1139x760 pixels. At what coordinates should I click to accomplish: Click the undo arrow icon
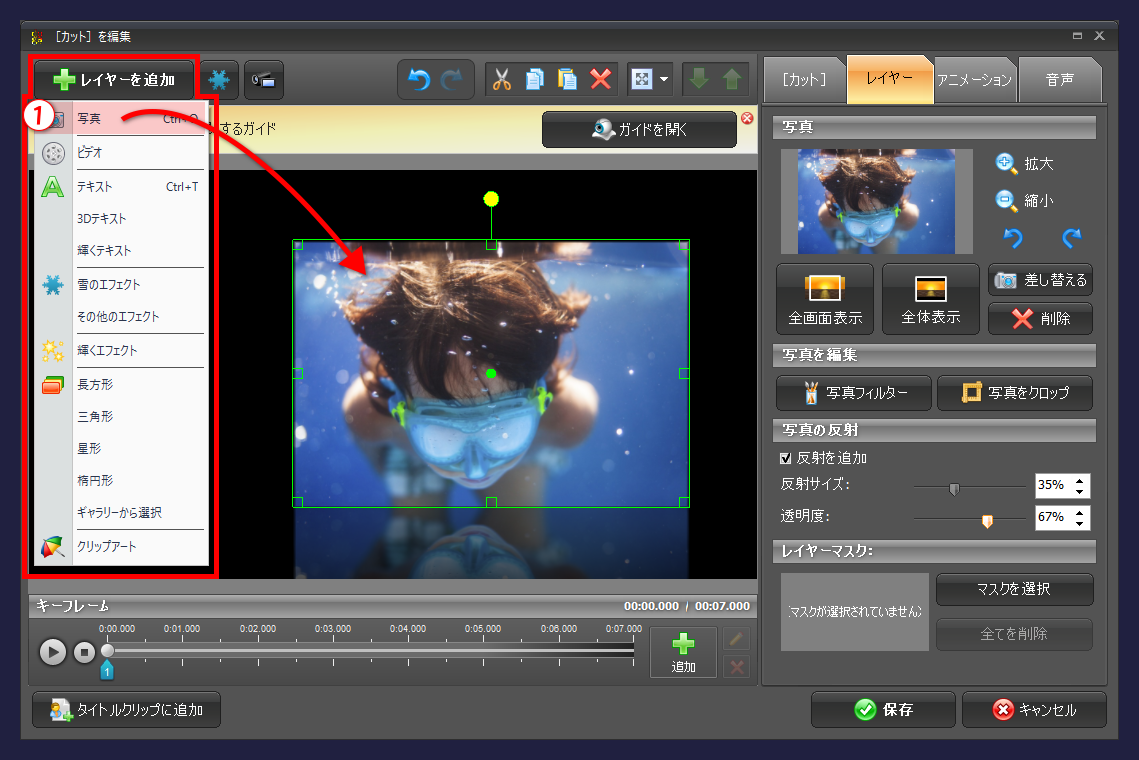419,80
